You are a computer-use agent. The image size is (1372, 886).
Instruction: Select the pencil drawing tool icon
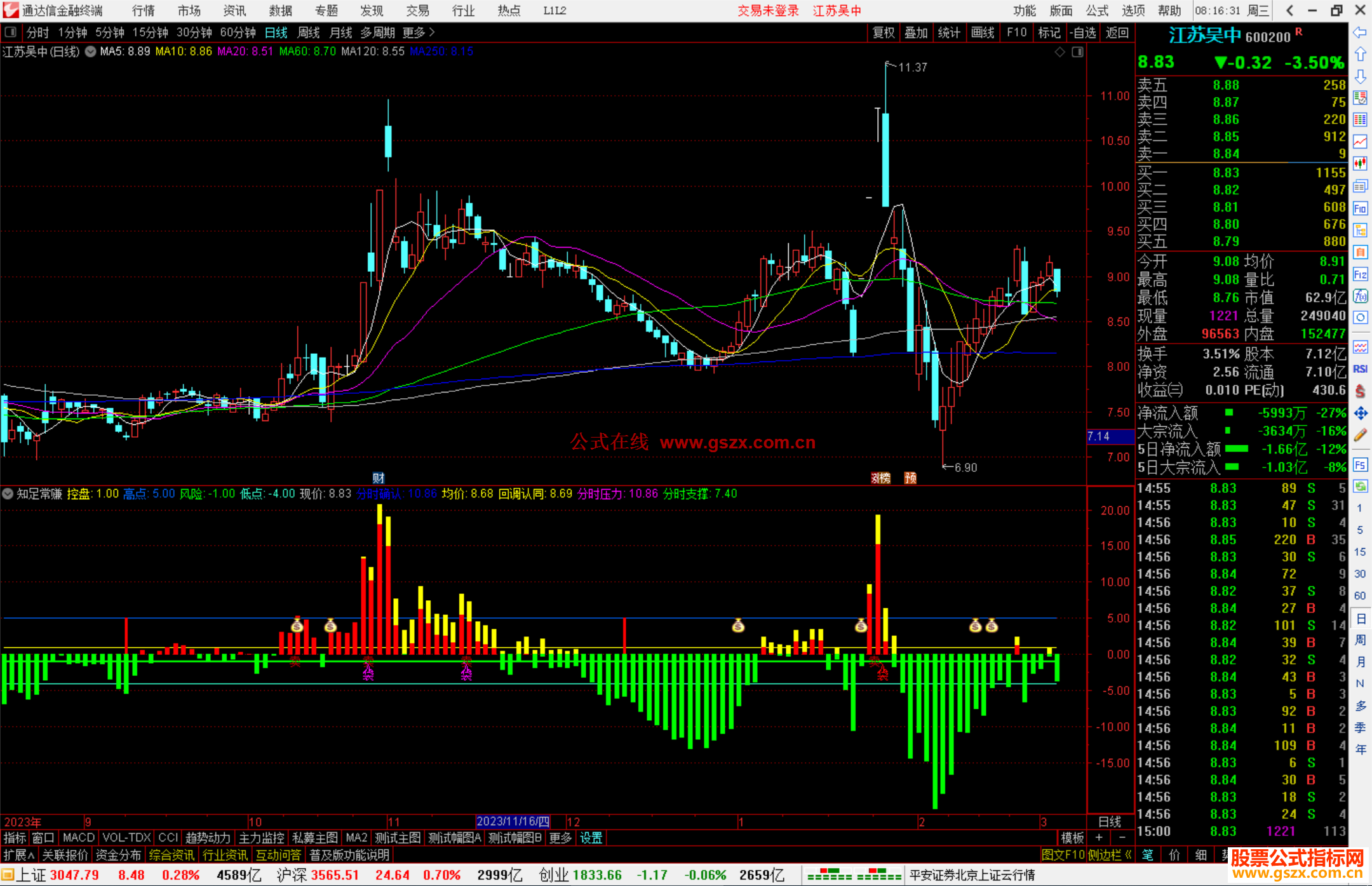pos(1360,435)
